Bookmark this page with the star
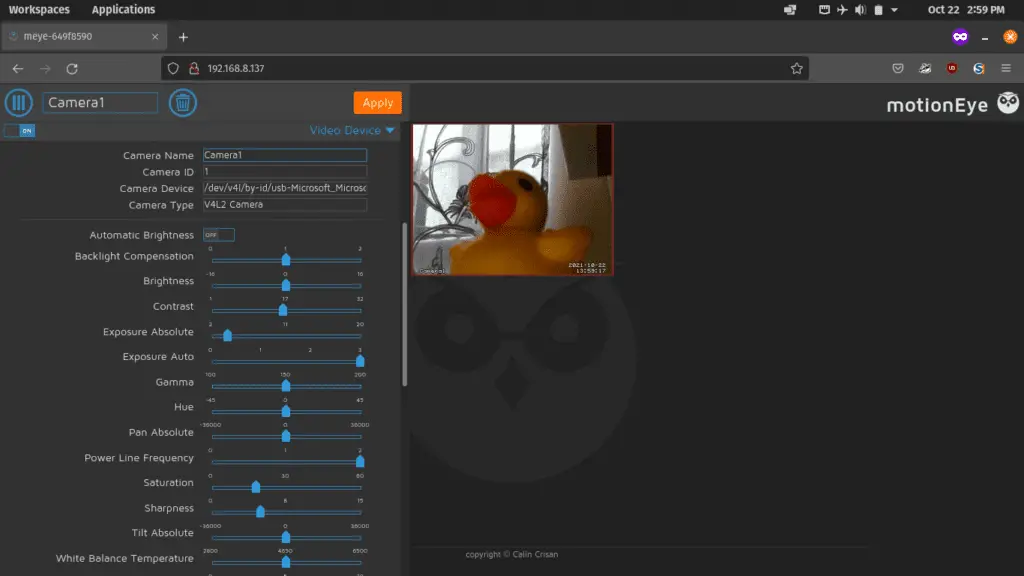Screen dimensions: 1024x576 (796, 69)
